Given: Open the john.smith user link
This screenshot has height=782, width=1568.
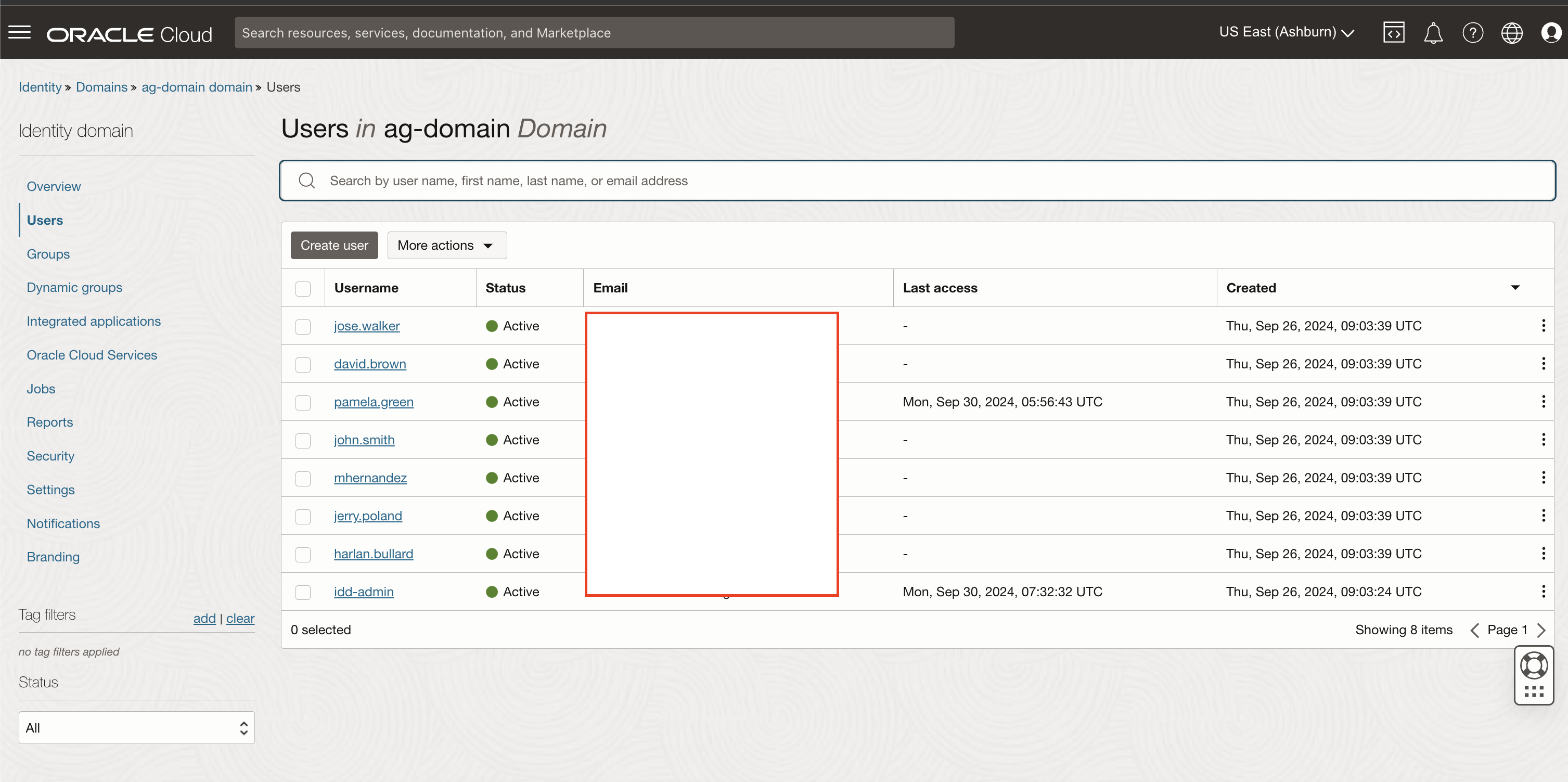Looking at the screenshot, I should (364, 439).
